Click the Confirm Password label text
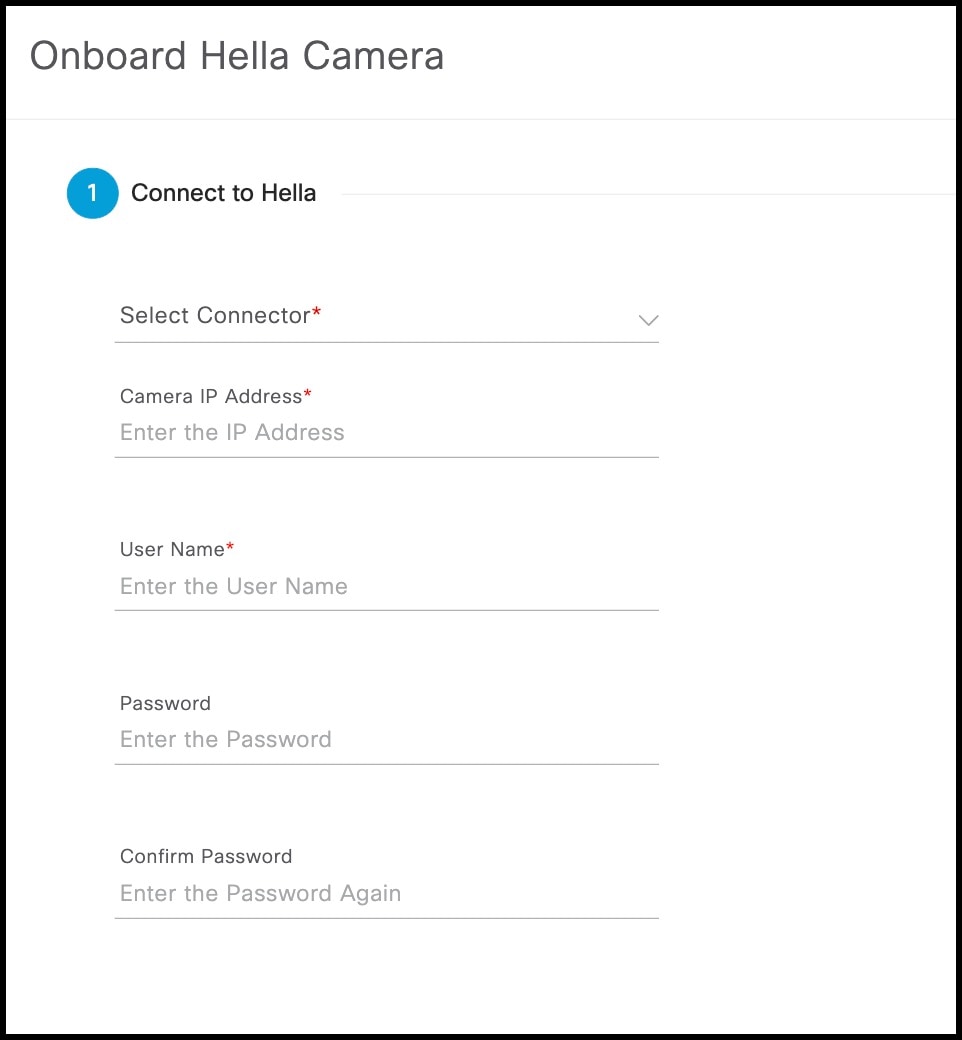The height and width of the screenshot is (1040, 962). tap(206, 856)
